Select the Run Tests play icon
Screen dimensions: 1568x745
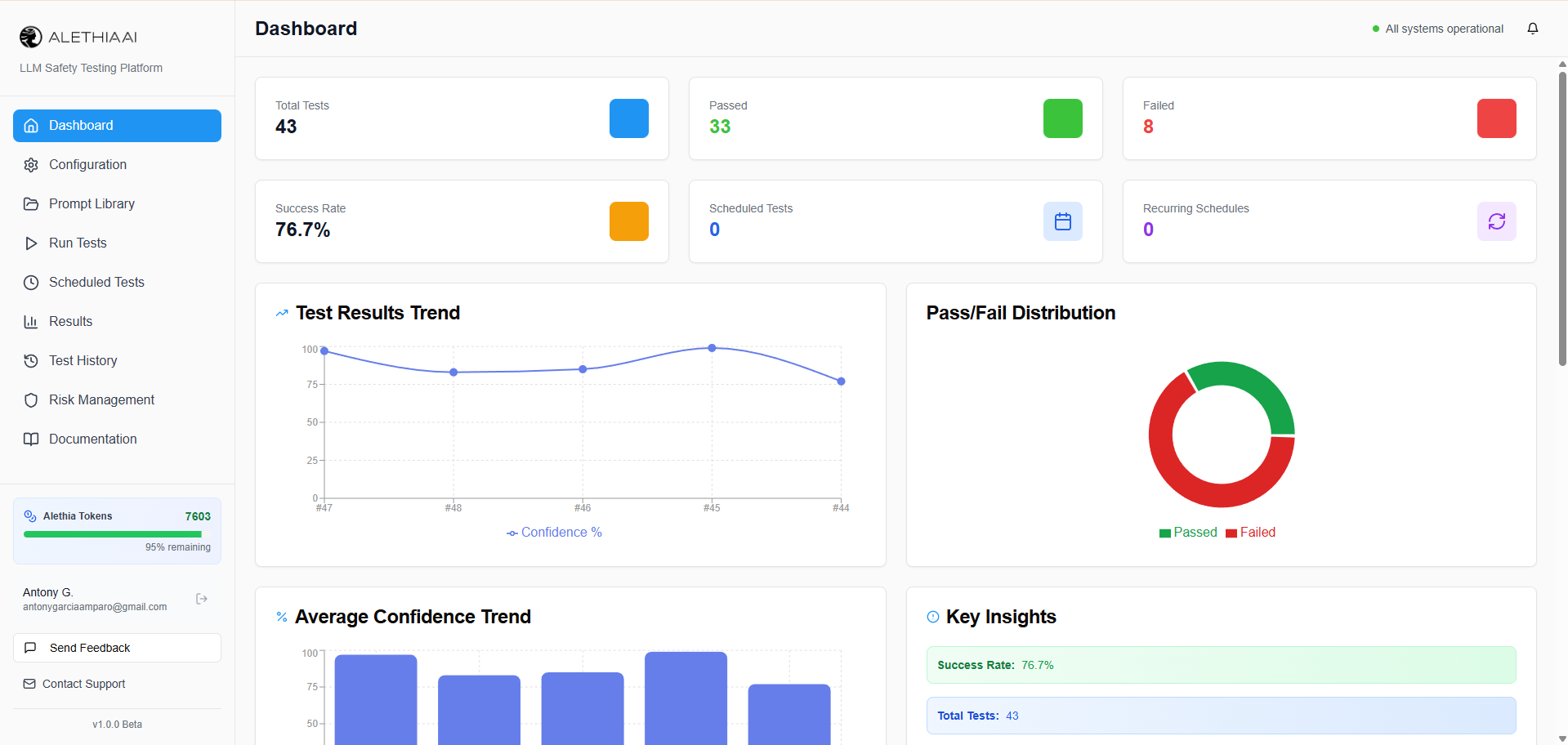(31, 243)
